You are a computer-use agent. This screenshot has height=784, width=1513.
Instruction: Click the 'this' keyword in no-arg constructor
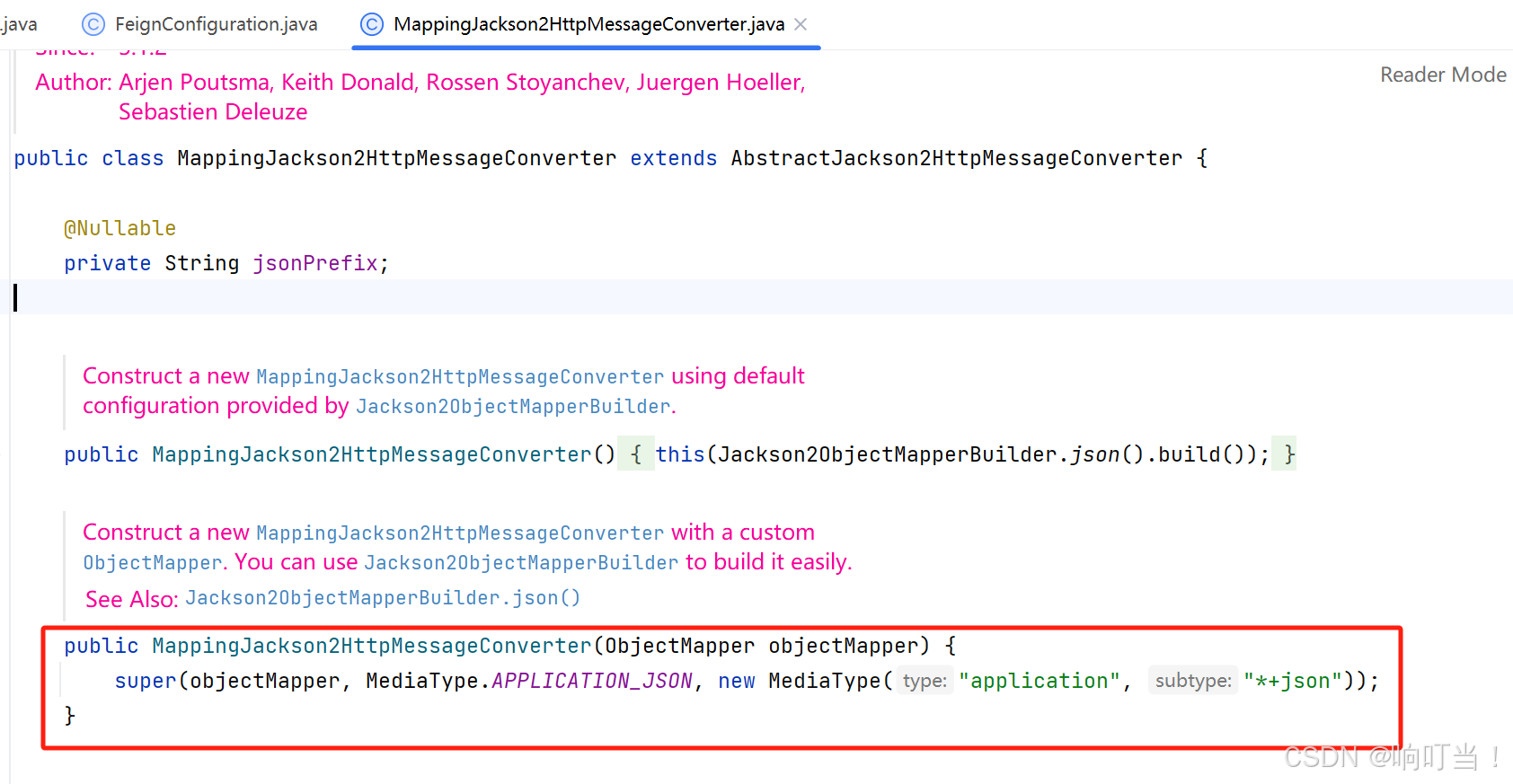pos(680,454)
